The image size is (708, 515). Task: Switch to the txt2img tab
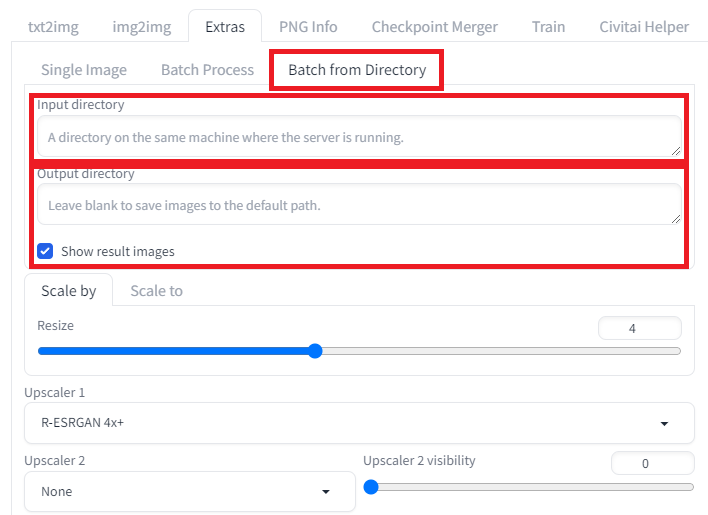(53, 27)
